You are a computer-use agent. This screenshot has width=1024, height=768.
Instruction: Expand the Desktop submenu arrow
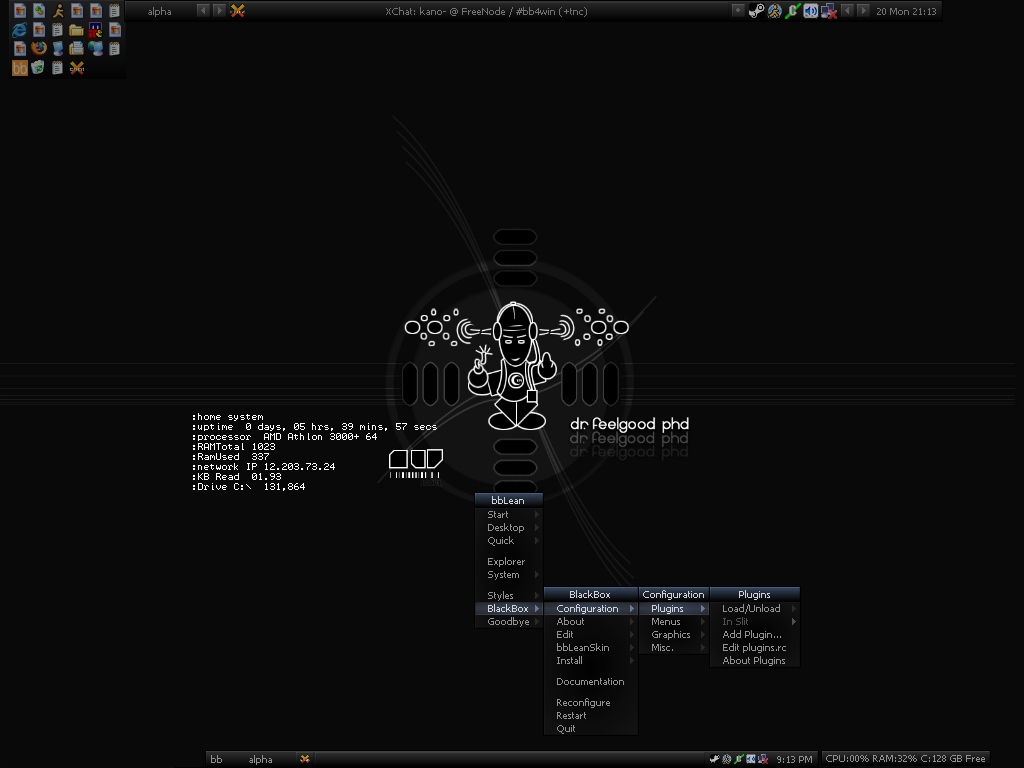[537, 528]
